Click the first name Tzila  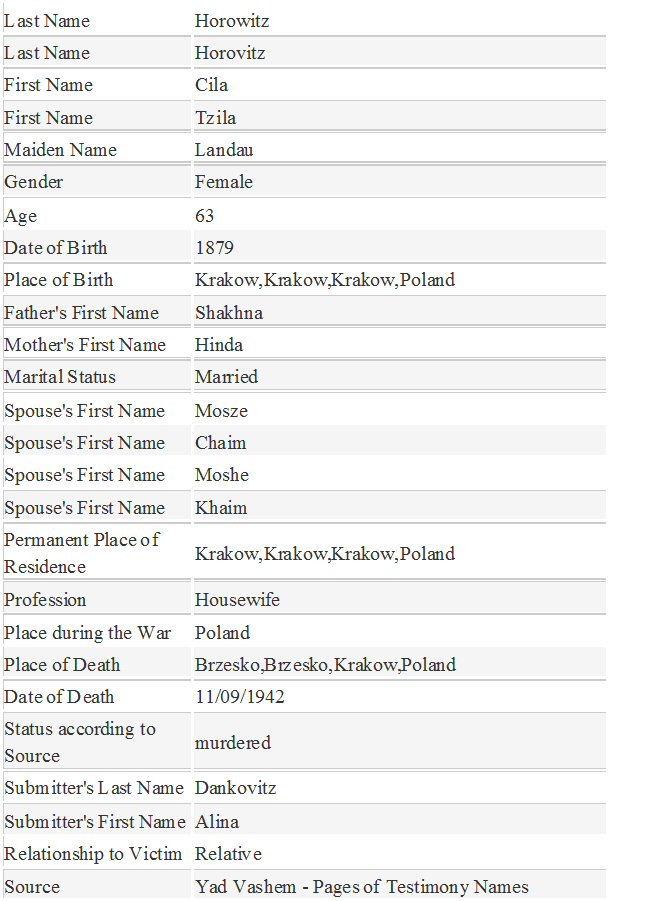pos(216,118)
